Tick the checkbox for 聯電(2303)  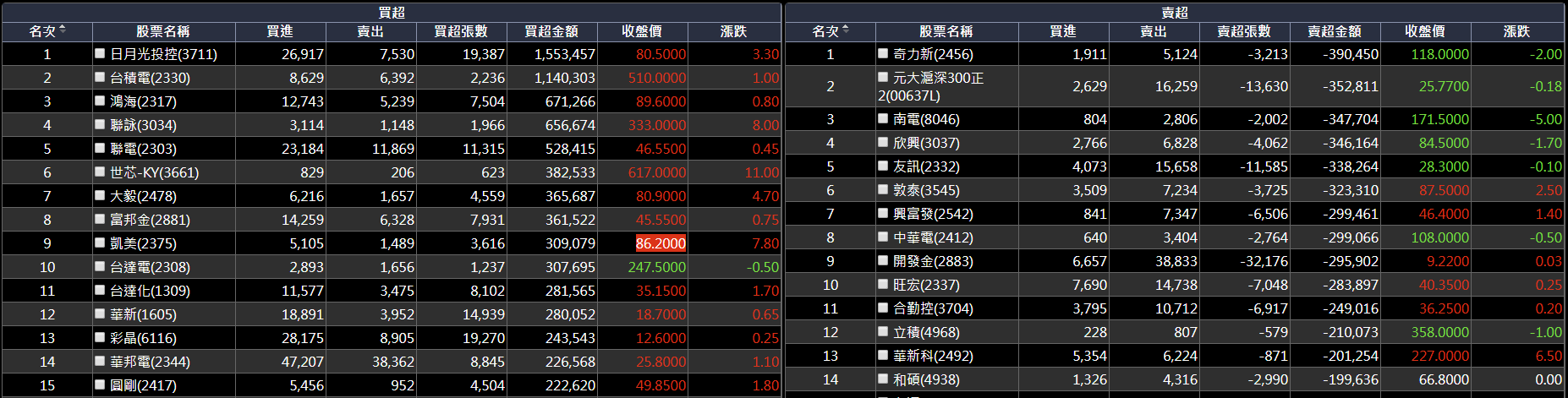(x=100, y=148)
